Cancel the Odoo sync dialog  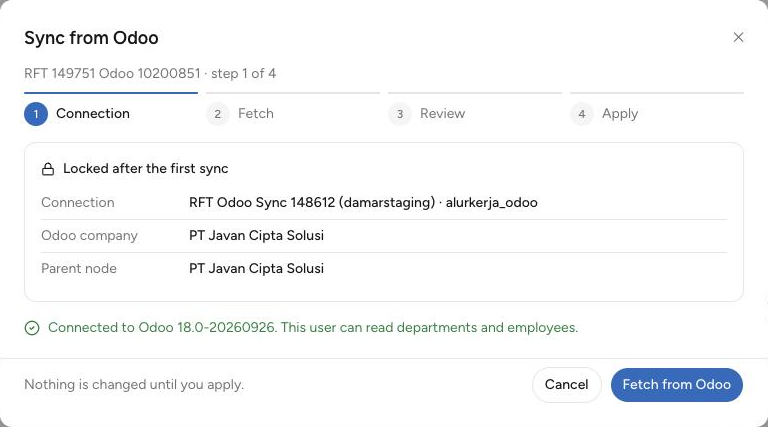pos(566,385)
